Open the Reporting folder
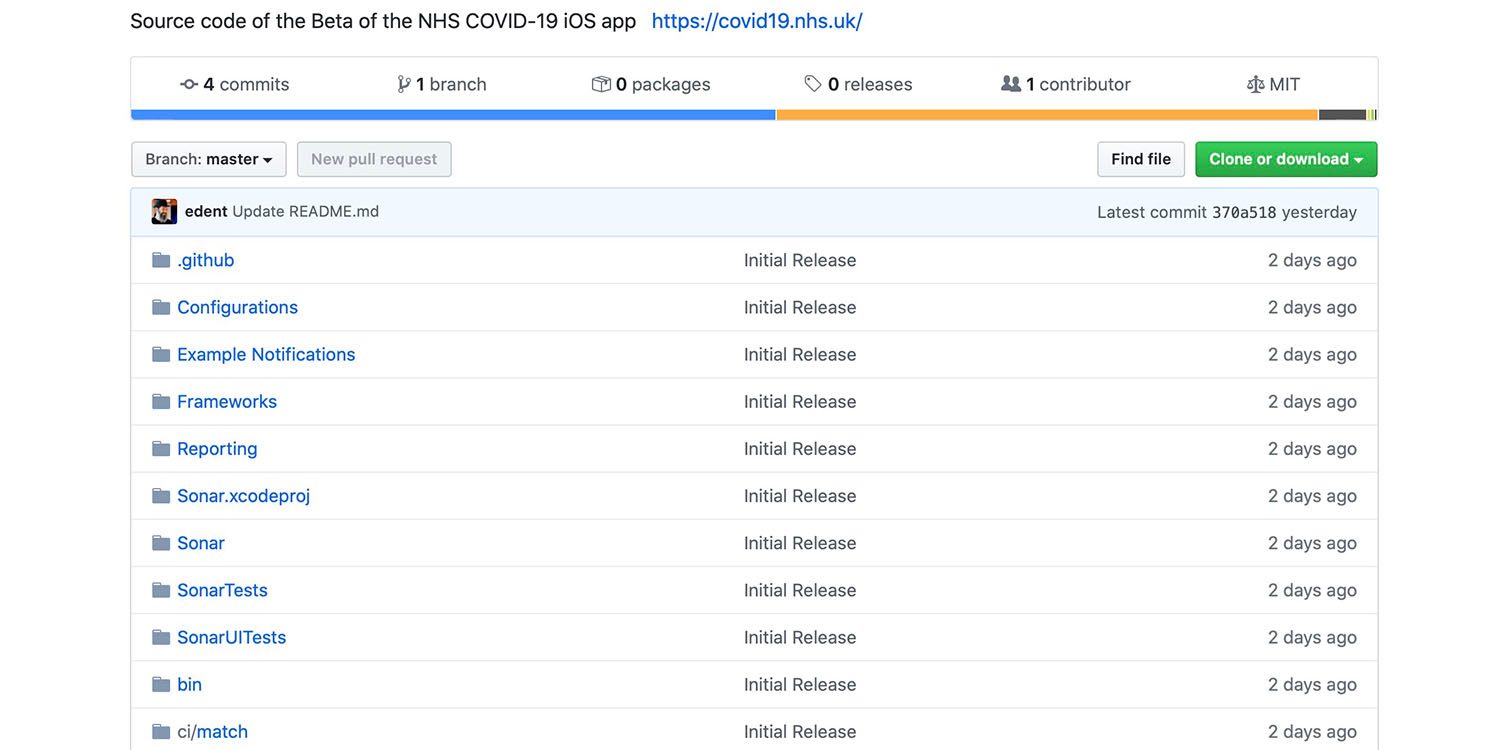 point(217,448)
